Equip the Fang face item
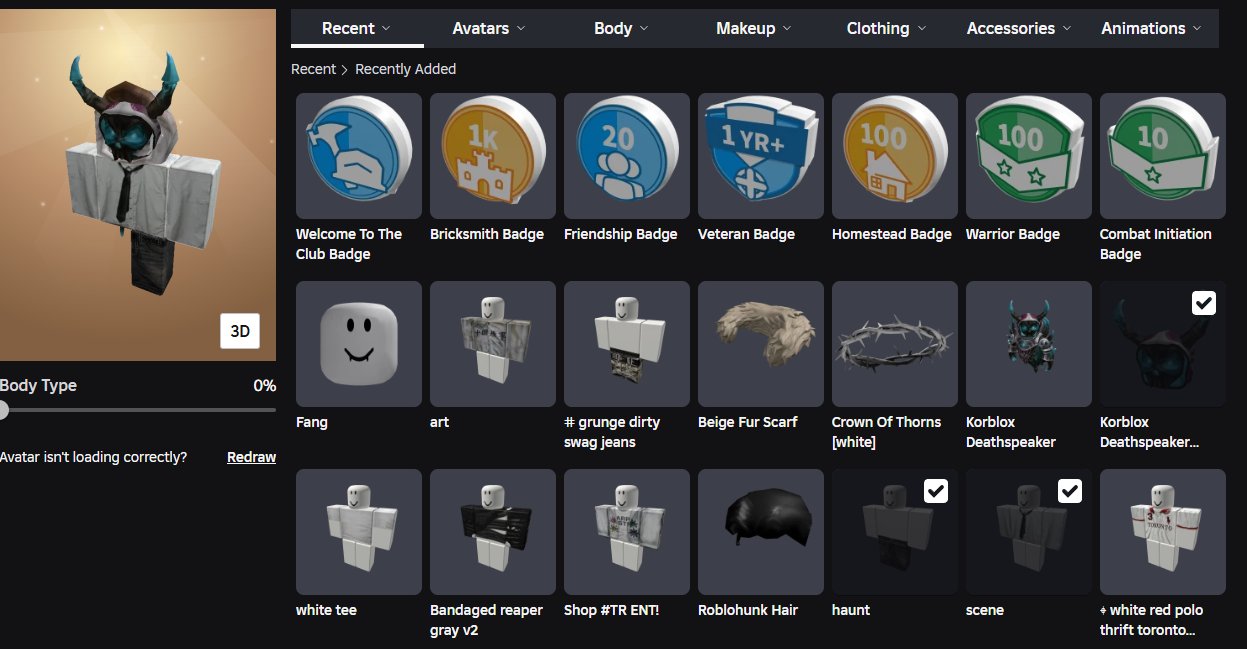This screenshot has height=649, width=1247. point(359,344)
